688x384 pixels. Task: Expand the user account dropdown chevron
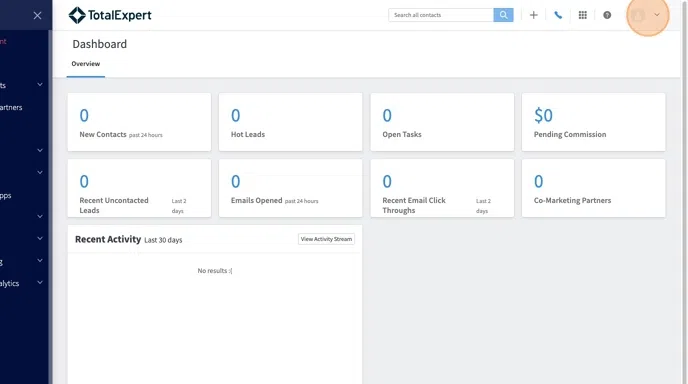(657, 15)
